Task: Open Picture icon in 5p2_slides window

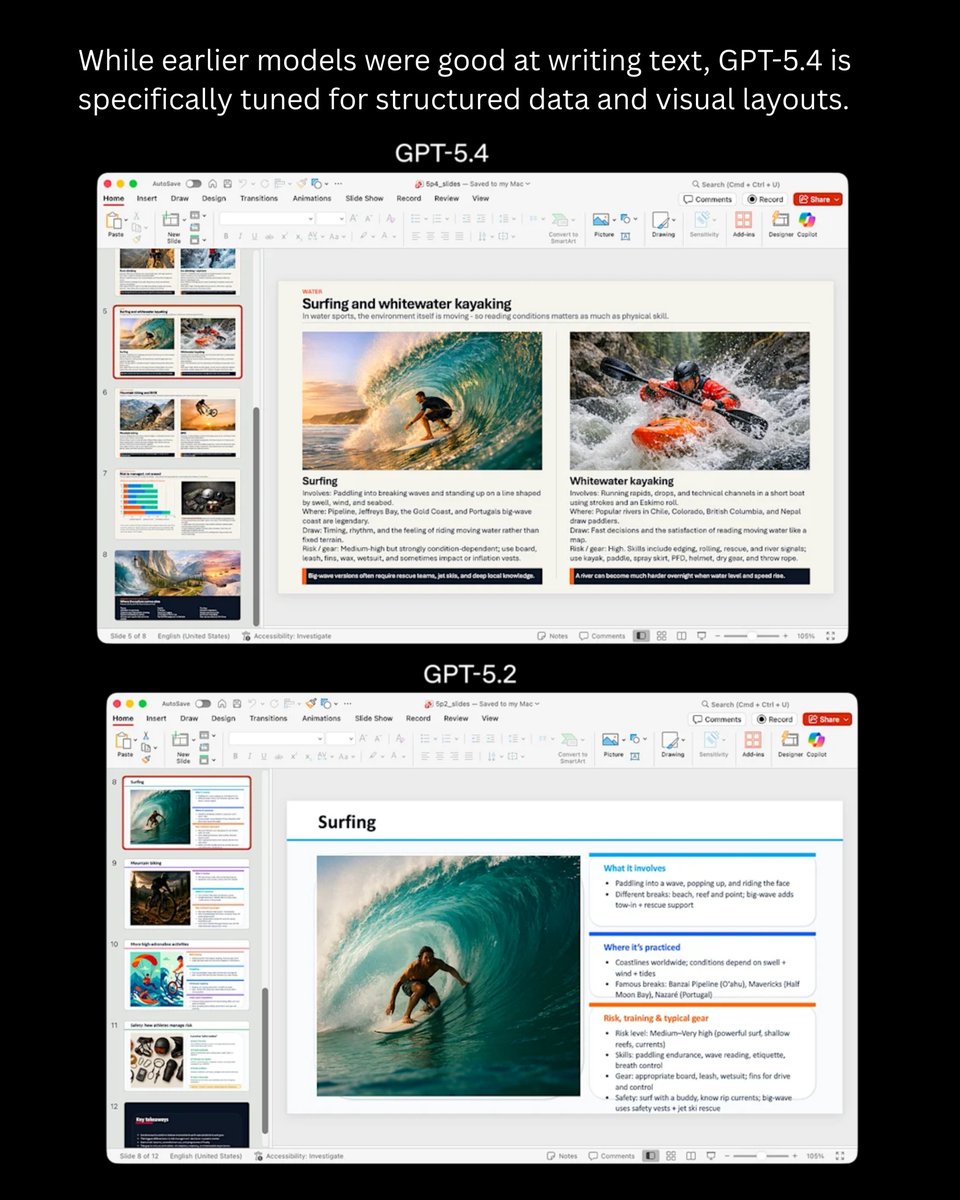Action: pyautogui.click(x=612, y=740)
